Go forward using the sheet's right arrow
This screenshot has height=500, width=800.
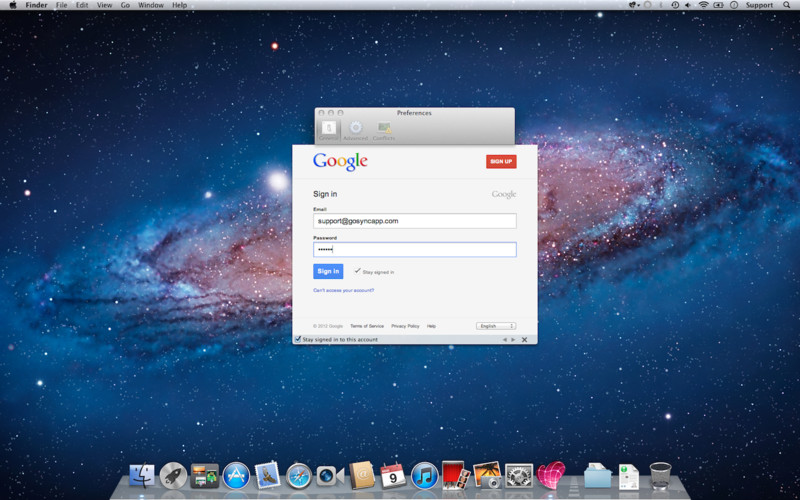point(513,339)
